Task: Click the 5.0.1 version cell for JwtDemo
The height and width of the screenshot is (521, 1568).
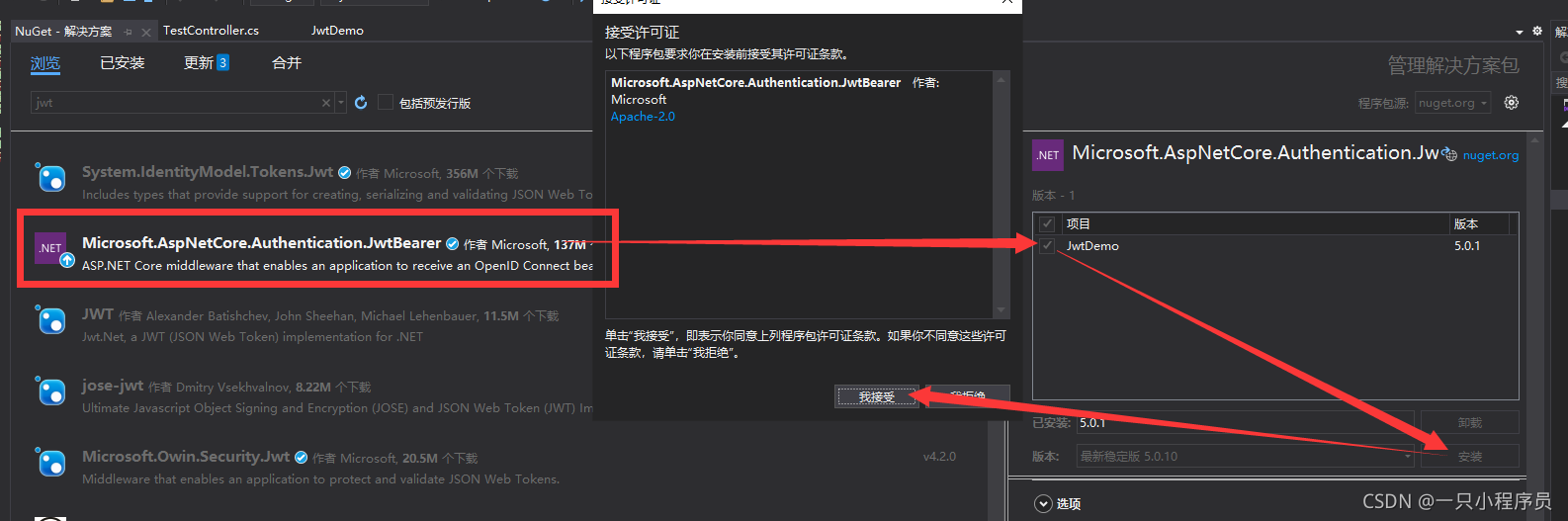Action: pos(1467,246)
